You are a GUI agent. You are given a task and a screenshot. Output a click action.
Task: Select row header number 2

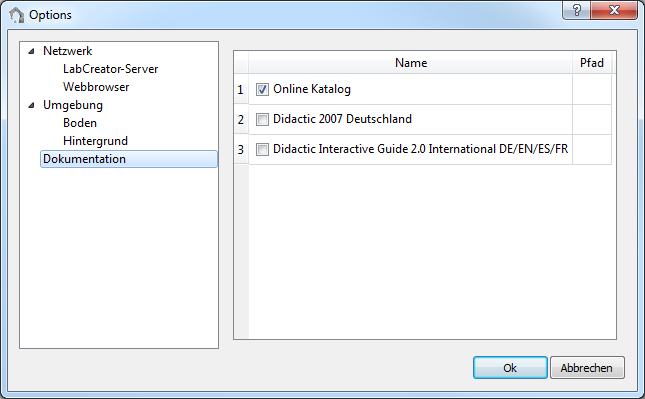(241, 119)
